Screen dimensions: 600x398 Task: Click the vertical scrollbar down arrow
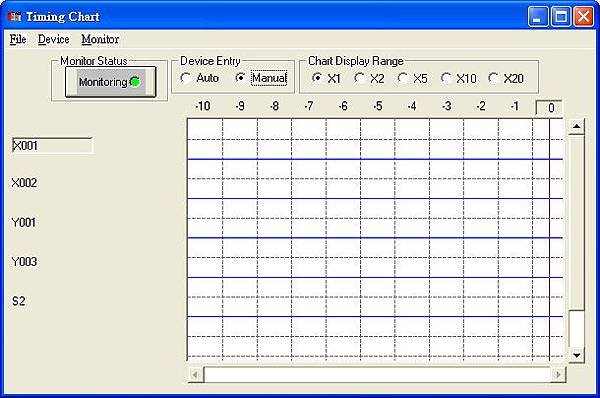point(577,356)
